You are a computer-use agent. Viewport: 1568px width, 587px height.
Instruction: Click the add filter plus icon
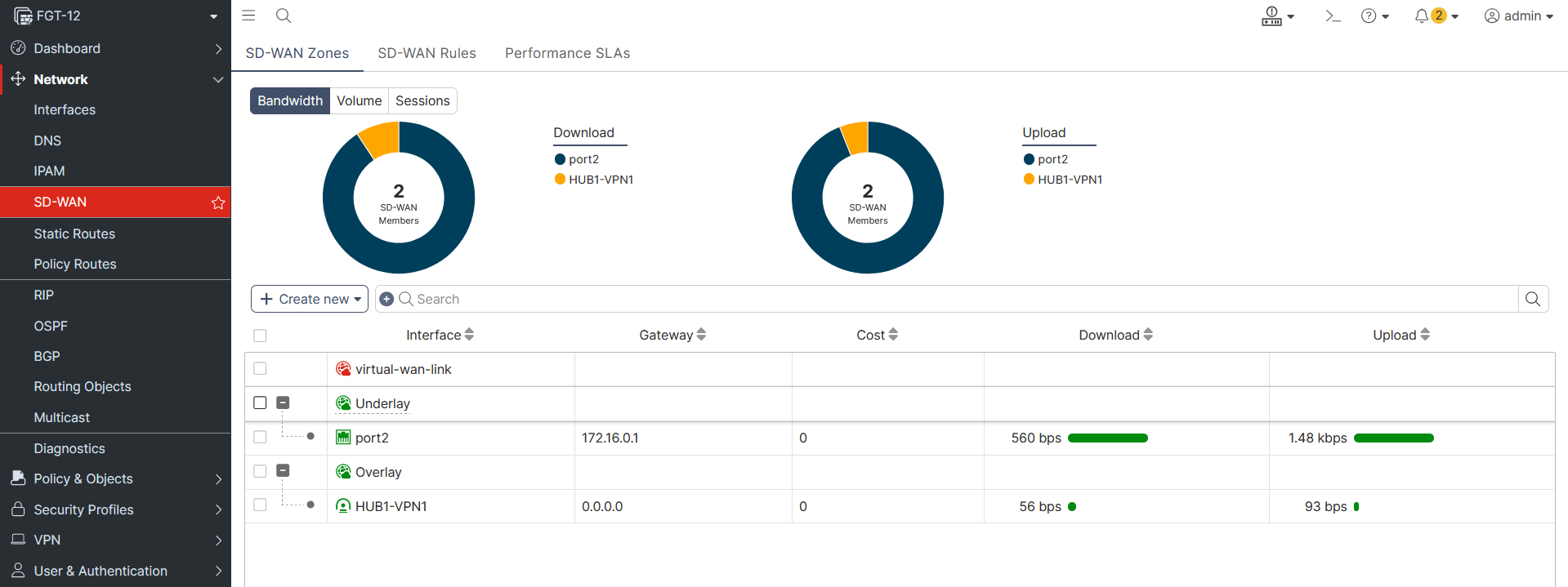tap(387, 300)
